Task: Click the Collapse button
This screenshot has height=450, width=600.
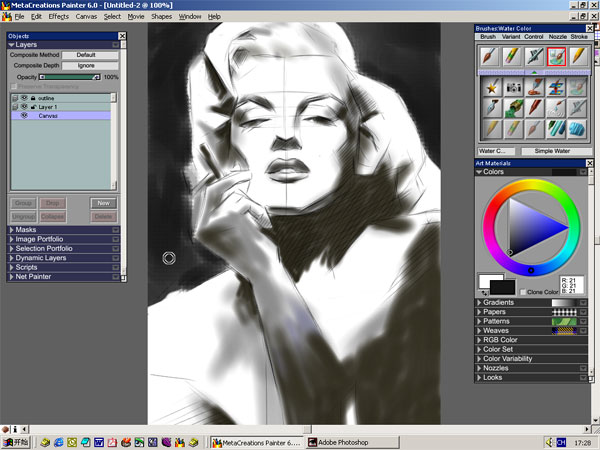Action: [x=52, y=217]
